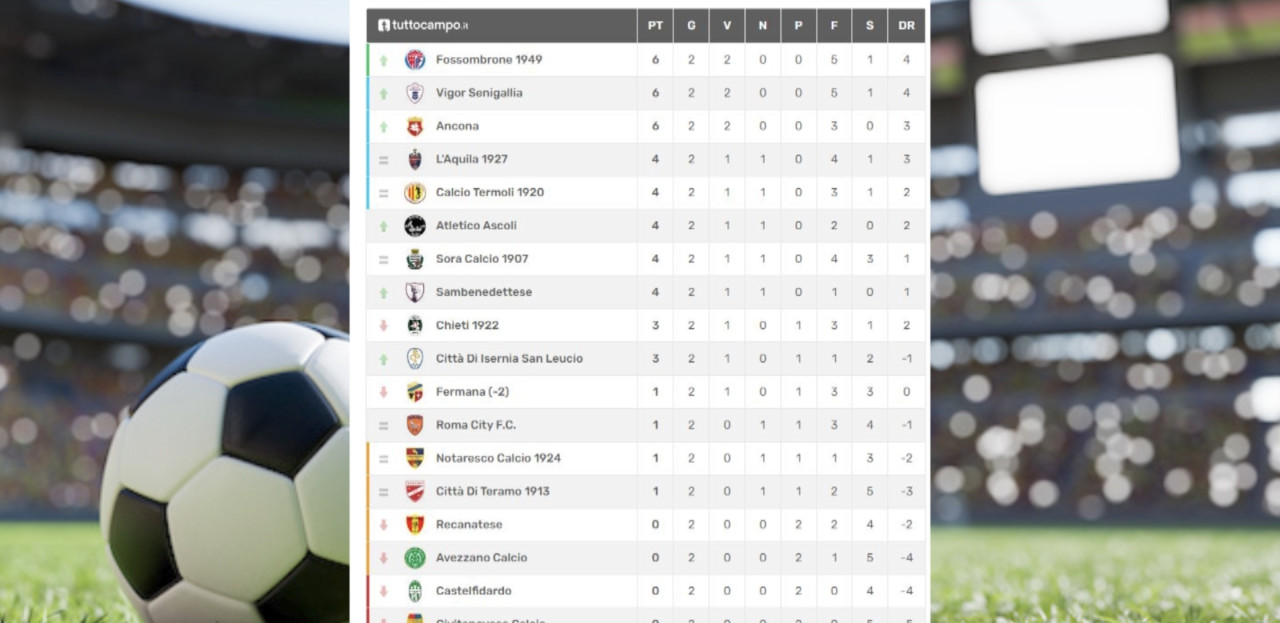This screenshot has width=1280, height=623.
Task: Open the Città Di Isernia San Leucio link
Action: pos(509,358)
